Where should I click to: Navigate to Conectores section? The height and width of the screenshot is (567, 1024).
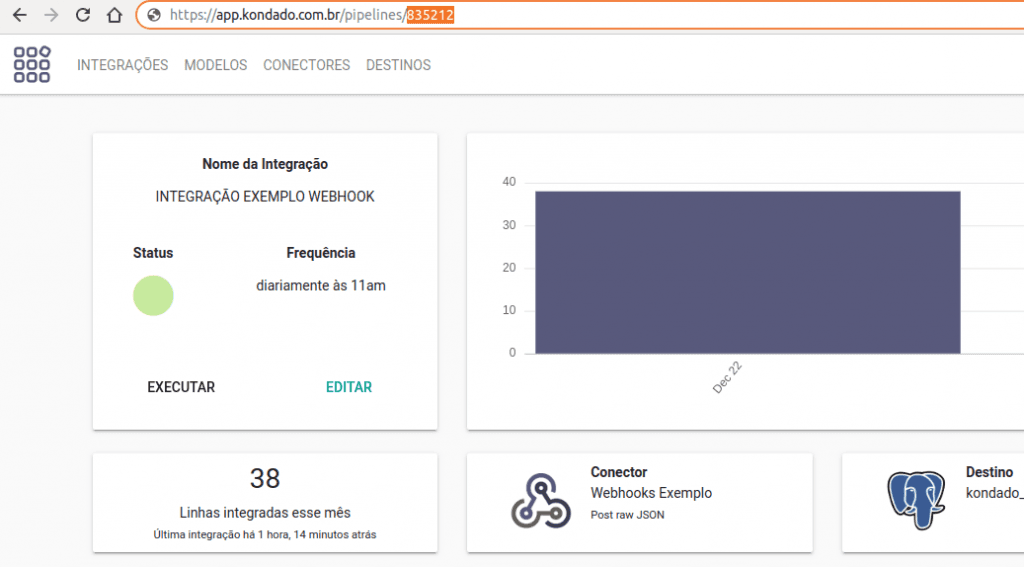(306, 65)
